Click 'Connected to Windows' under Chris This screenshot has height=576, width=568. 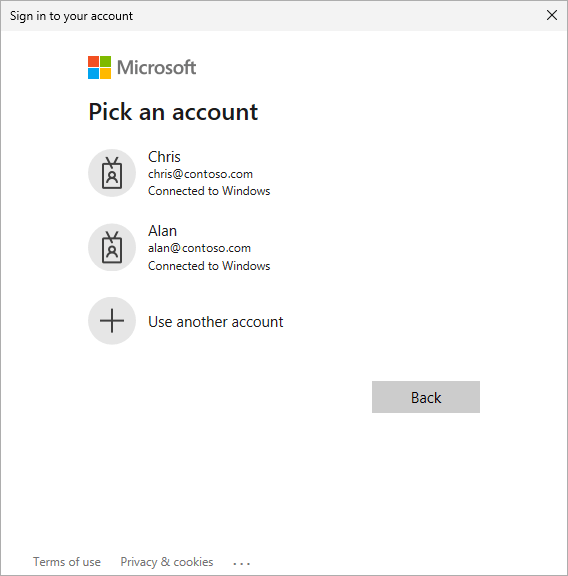209,191
